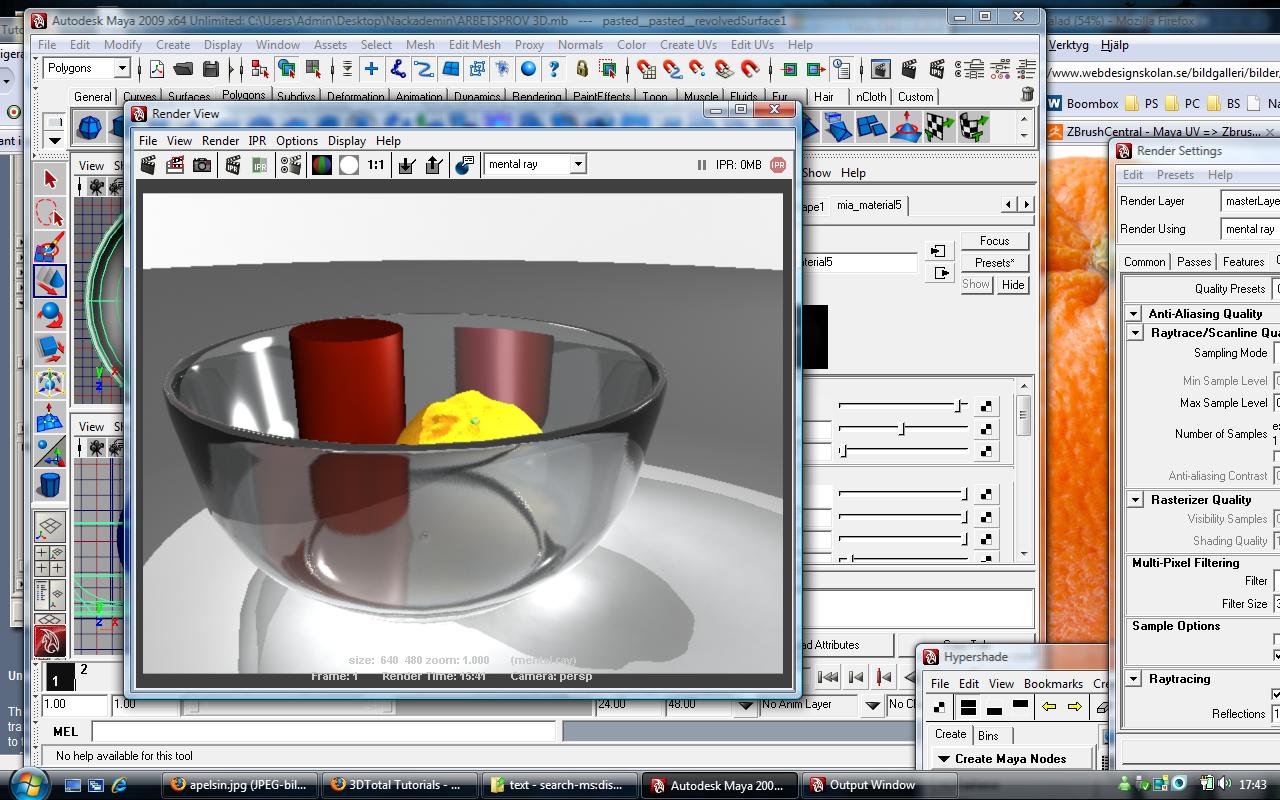Click the Presets* button
The height and width of the screenshot is (800, 1280).
994,263
